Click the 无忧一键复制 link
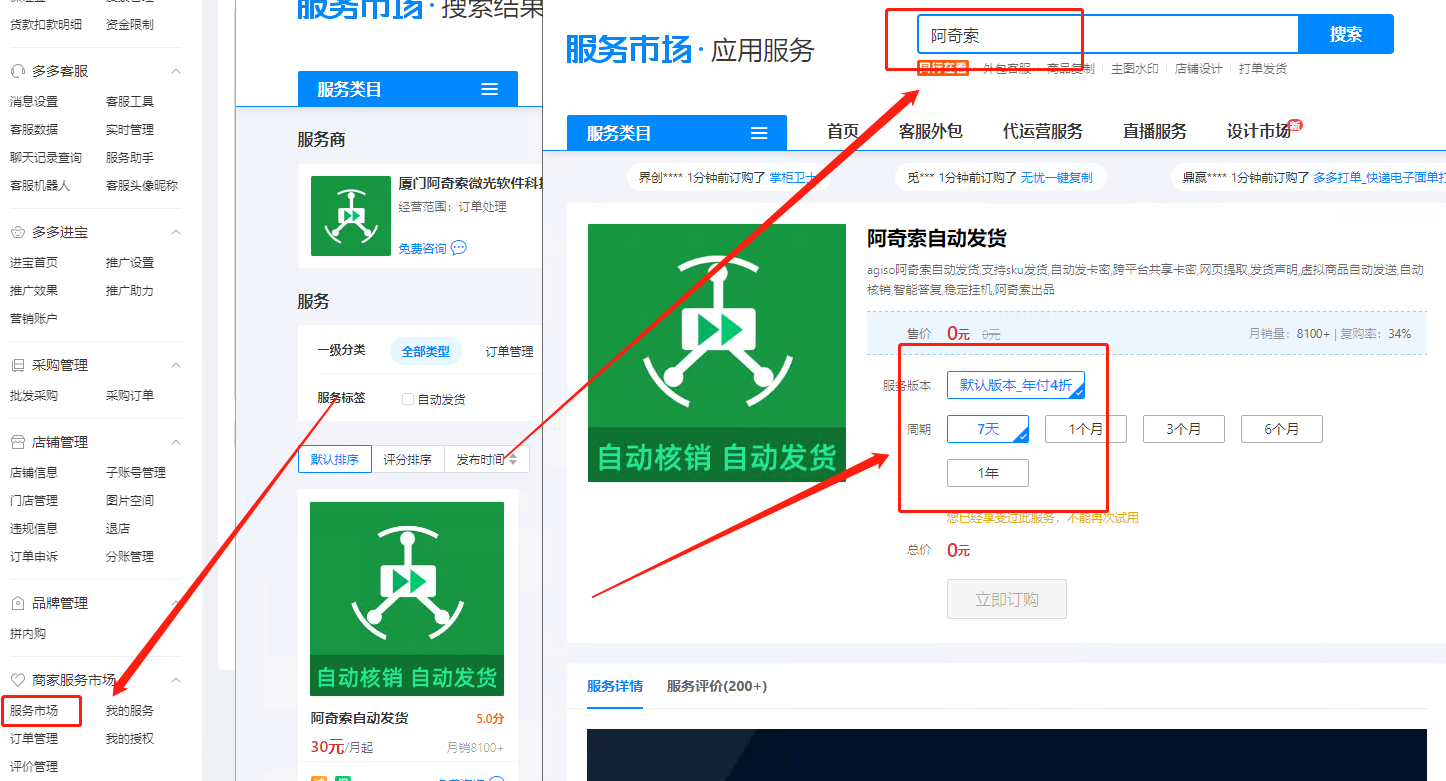 coord(1056,177)
